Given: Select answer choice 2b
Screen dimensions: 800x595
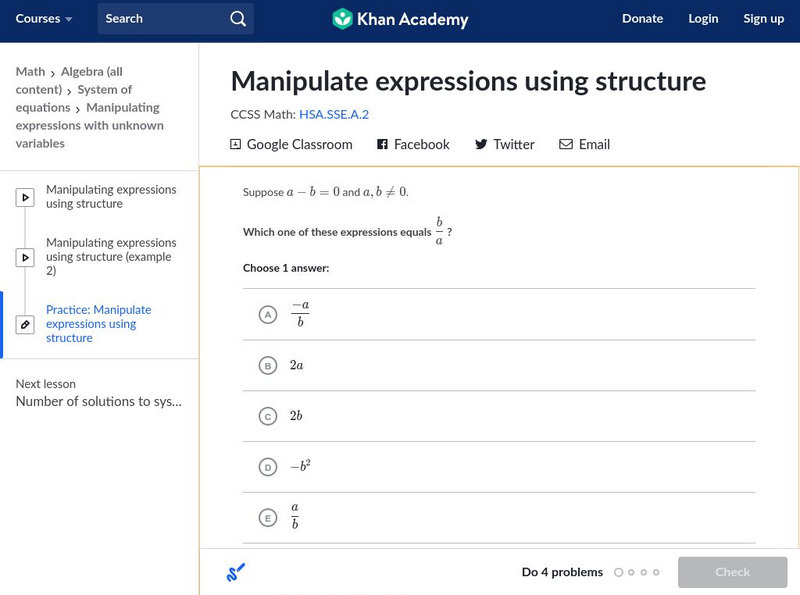Looking at the screenshot, I should [267, 415].
